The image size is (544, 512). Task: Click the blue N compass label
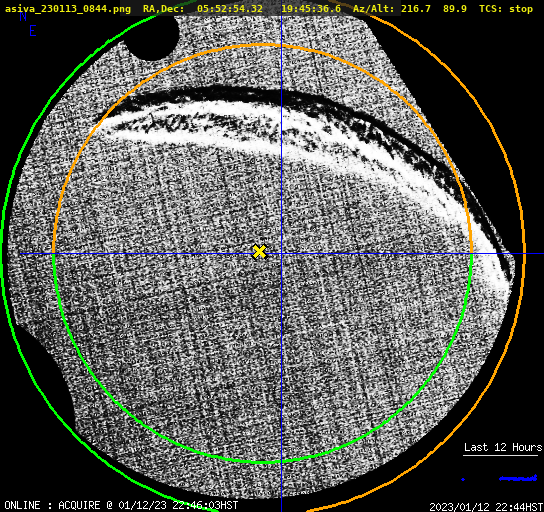pos(23,16)
